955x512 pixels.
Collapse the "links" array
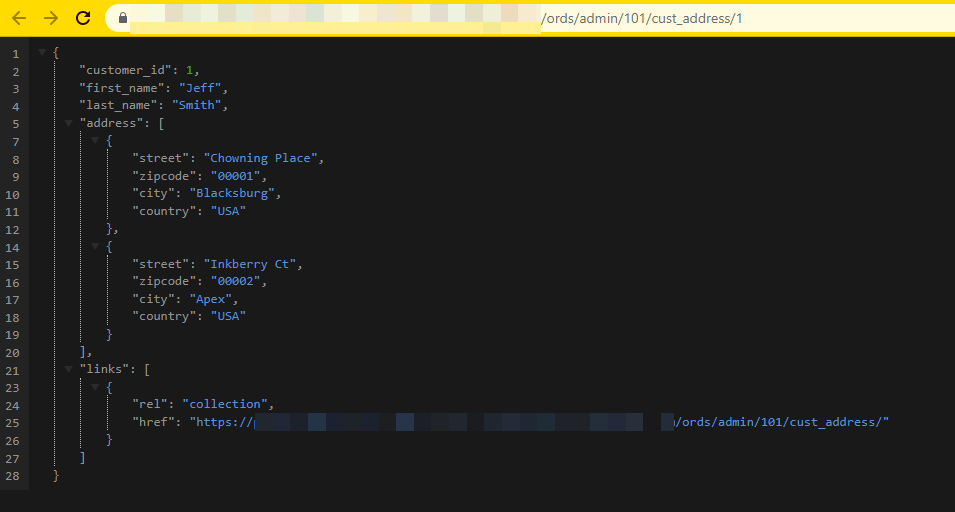click(x=69, y=369)
